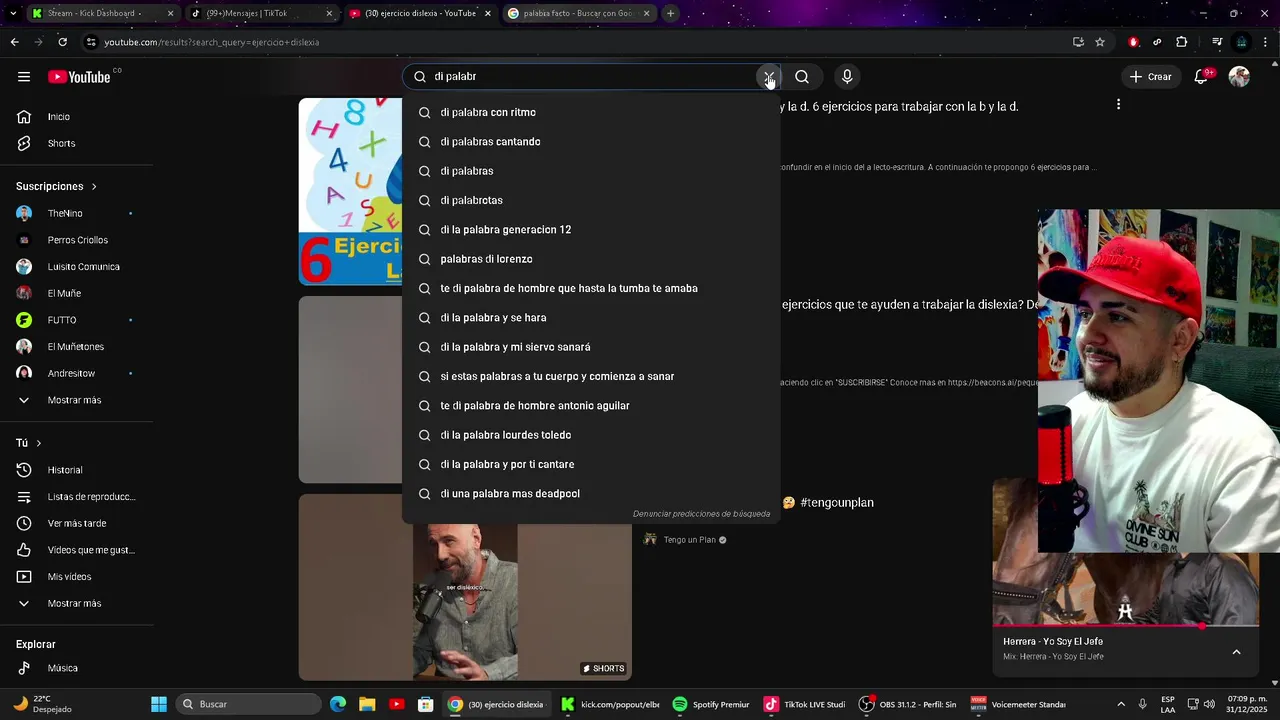Click the Chrome address bar URL
Image resolution: width=1280 pixels, height=720 pixels.
pyautogui.click(x=212, y=42)
